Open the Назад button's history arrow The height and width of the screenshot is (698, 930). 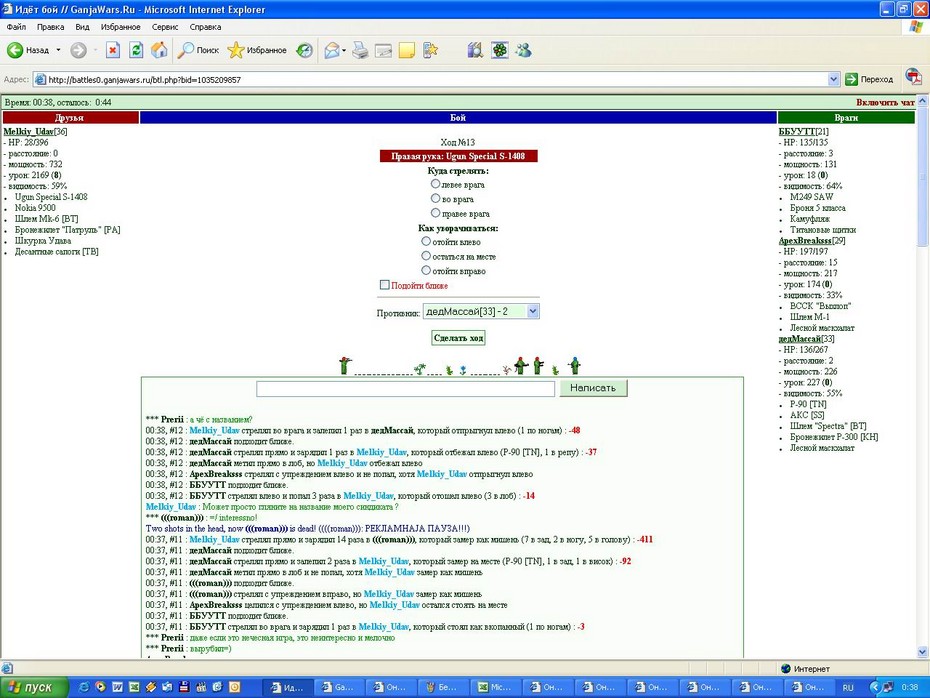click(x=58, y=50)
